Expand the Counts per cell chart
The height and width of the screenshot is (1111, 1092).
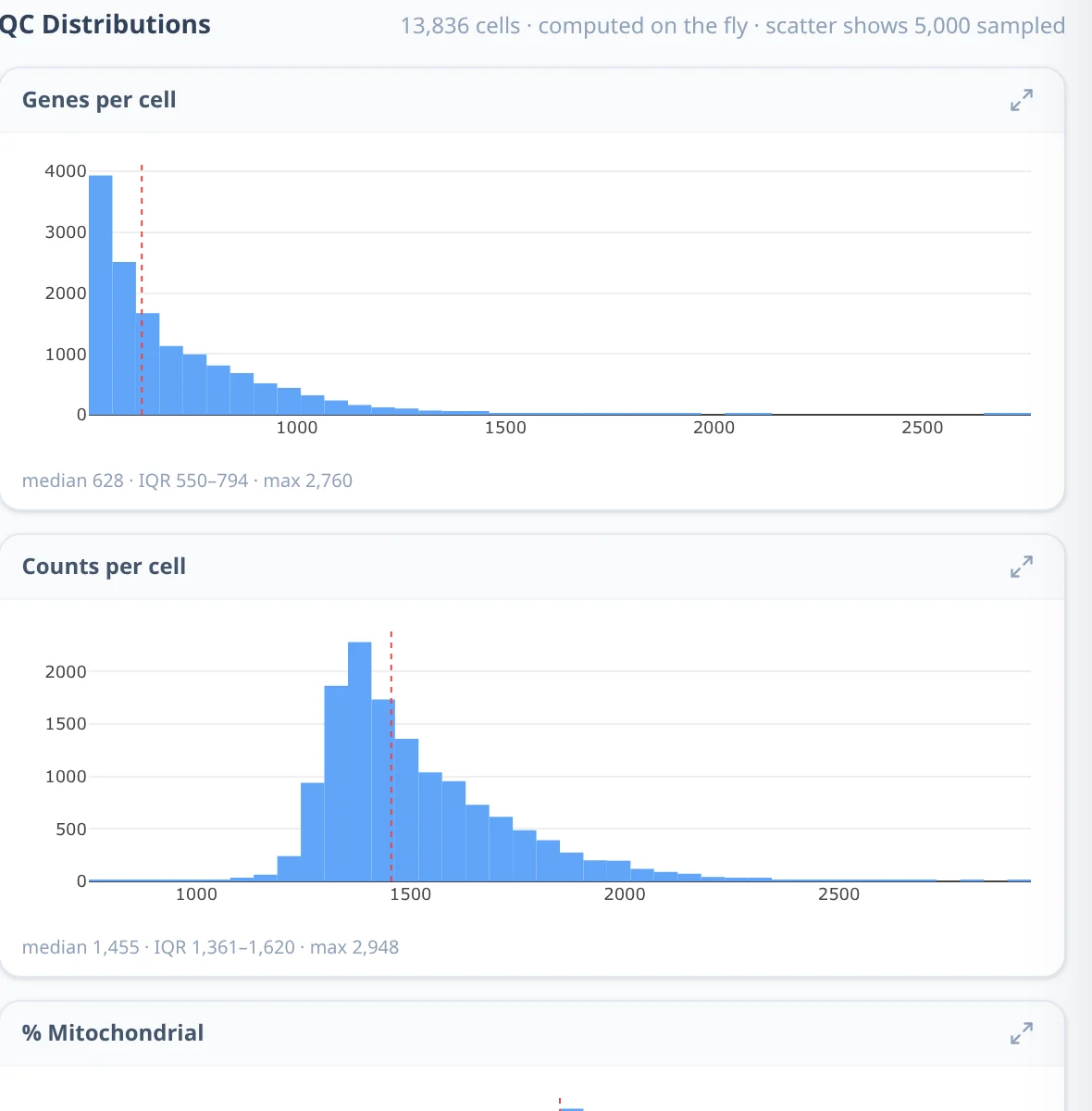(x=1022, y=567)
